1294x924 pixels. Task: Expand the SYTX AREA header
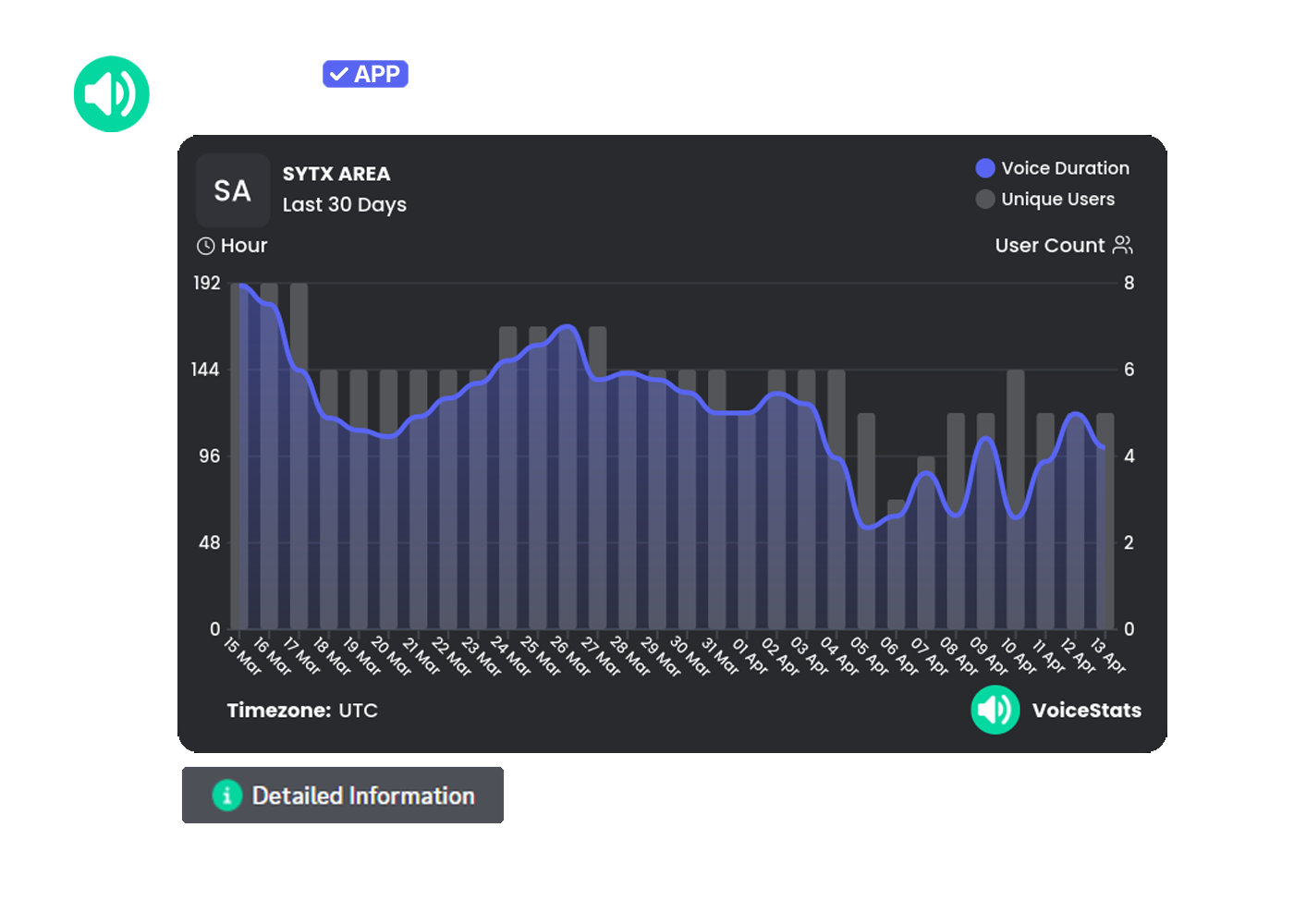coord(336,174)
